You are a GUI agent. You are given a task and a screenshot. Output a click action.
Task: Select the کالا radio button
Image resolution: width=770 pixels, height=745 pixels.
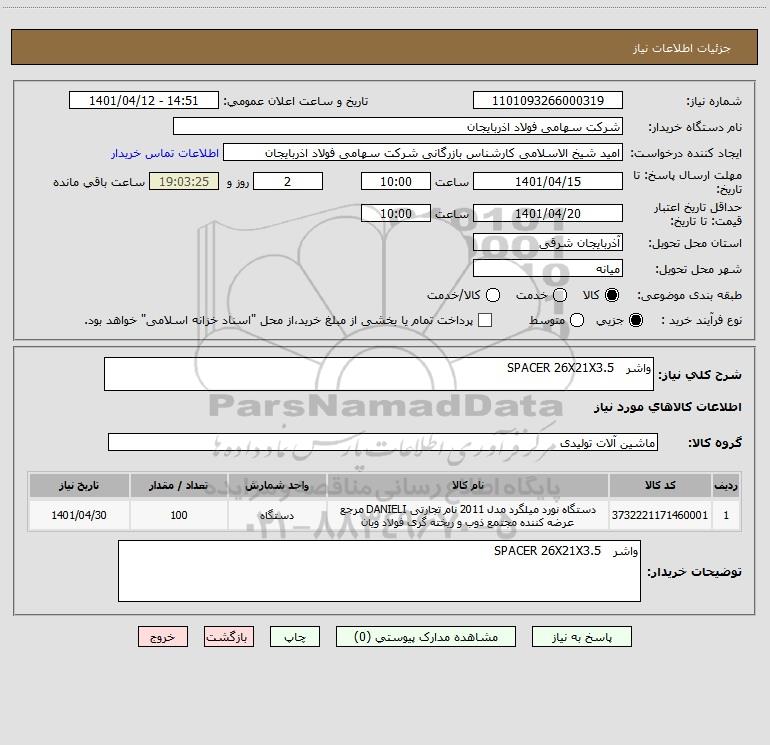coord(612,295)
